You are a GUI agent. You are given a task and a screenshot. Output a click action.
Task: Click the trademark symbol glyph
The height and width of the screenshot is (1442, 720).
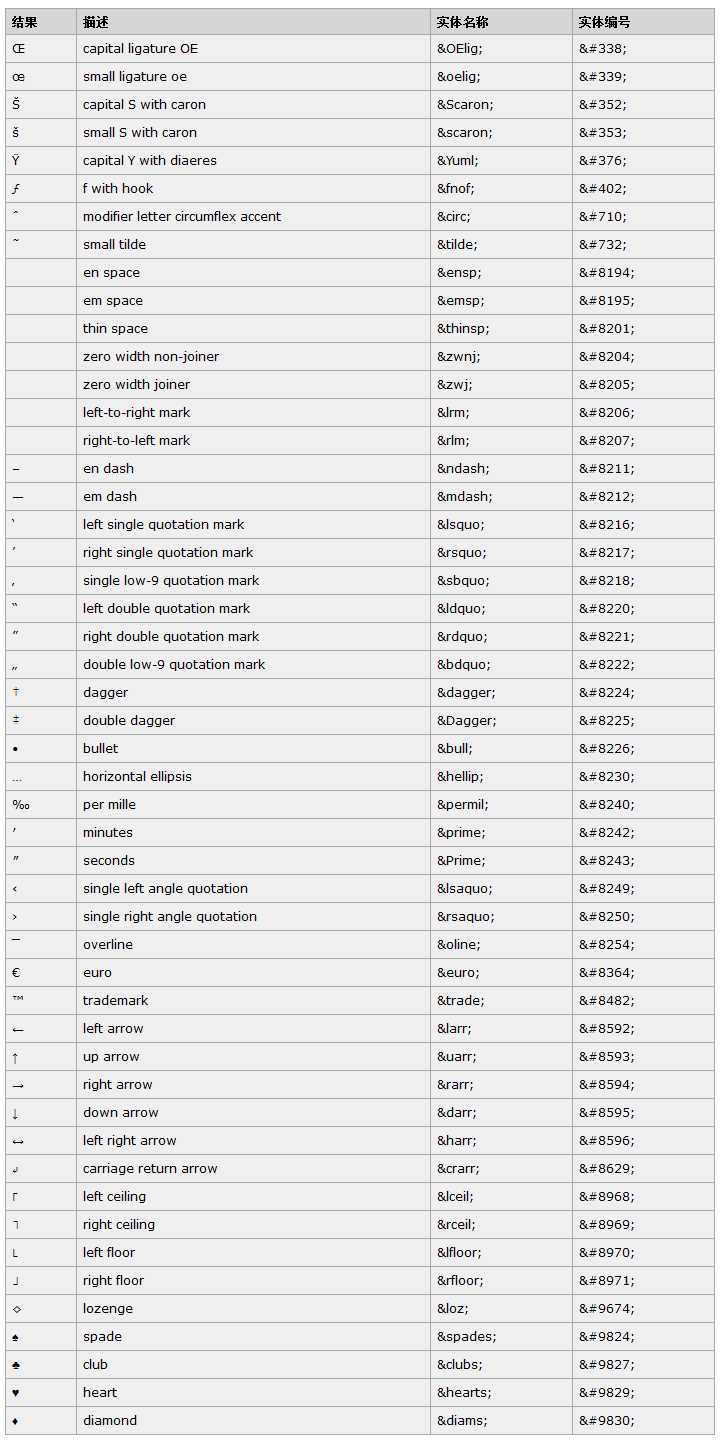(19, 1000)
